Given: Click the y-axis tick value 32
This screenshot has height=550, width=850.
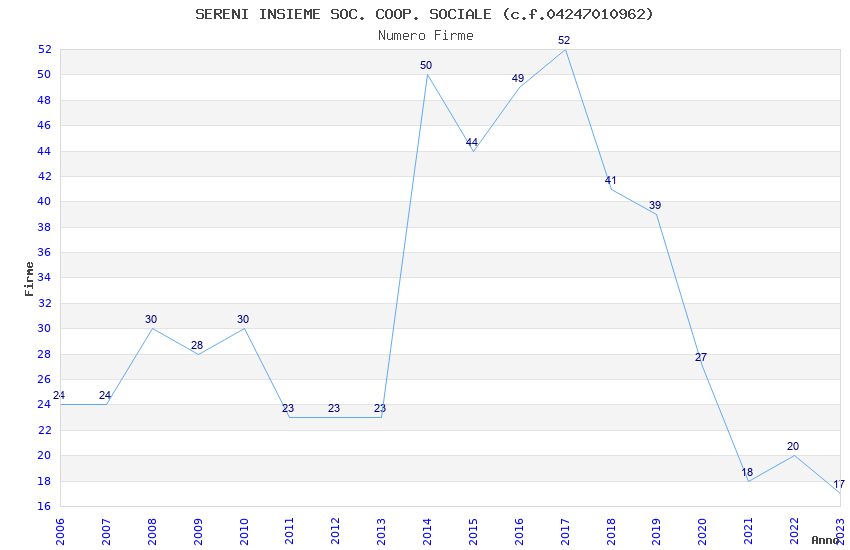Looking at the screenshot, I should tap(44, 303).
